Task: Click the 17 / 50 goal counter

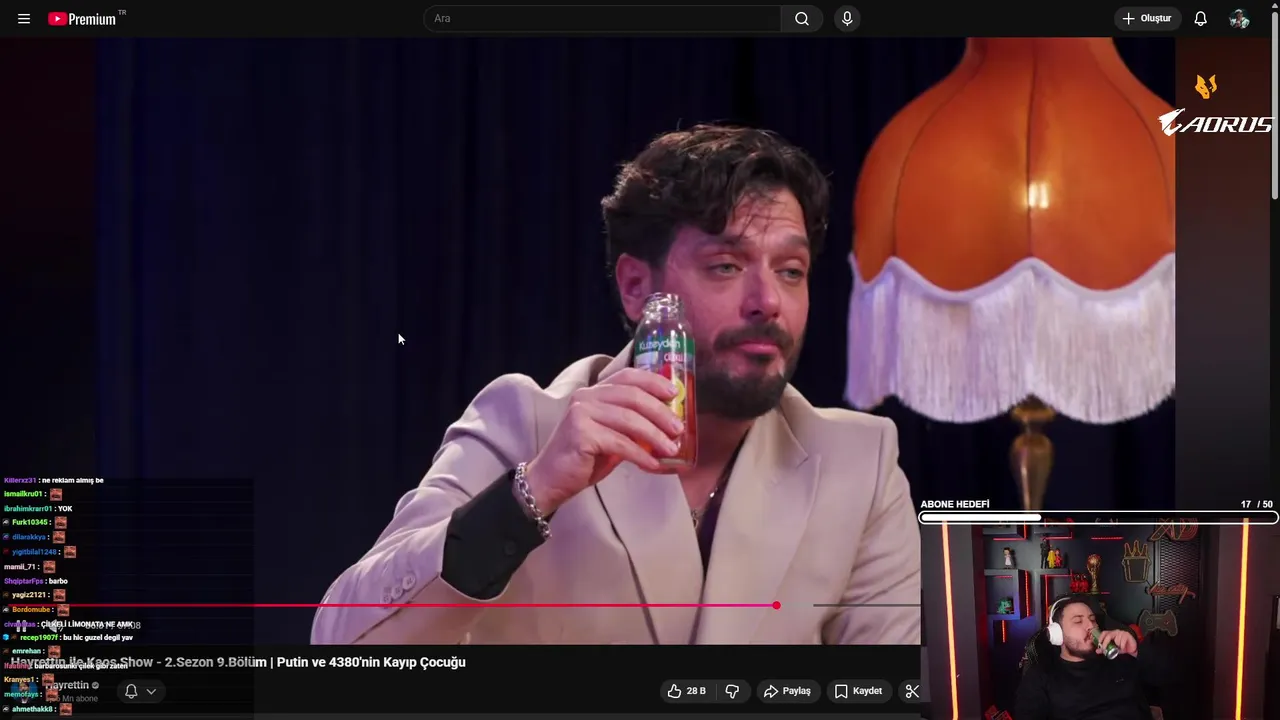Action: tap(1256, 505)
